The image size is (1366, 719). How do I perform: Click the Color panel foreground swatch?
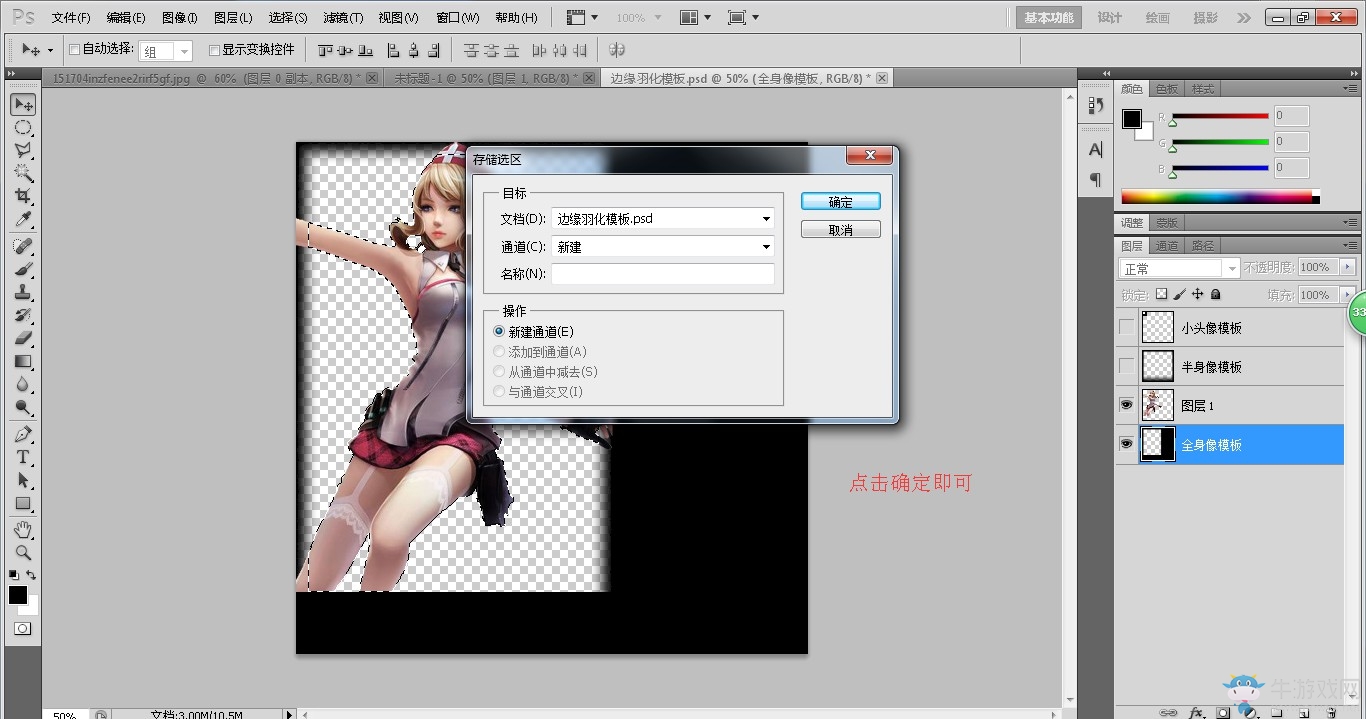(1131, 119)
